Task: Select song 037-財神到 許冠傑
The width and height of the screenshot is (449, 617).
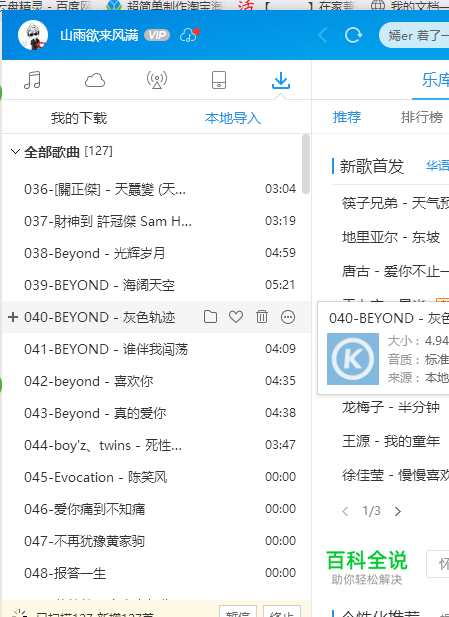Action: click(x=157, y=221)
